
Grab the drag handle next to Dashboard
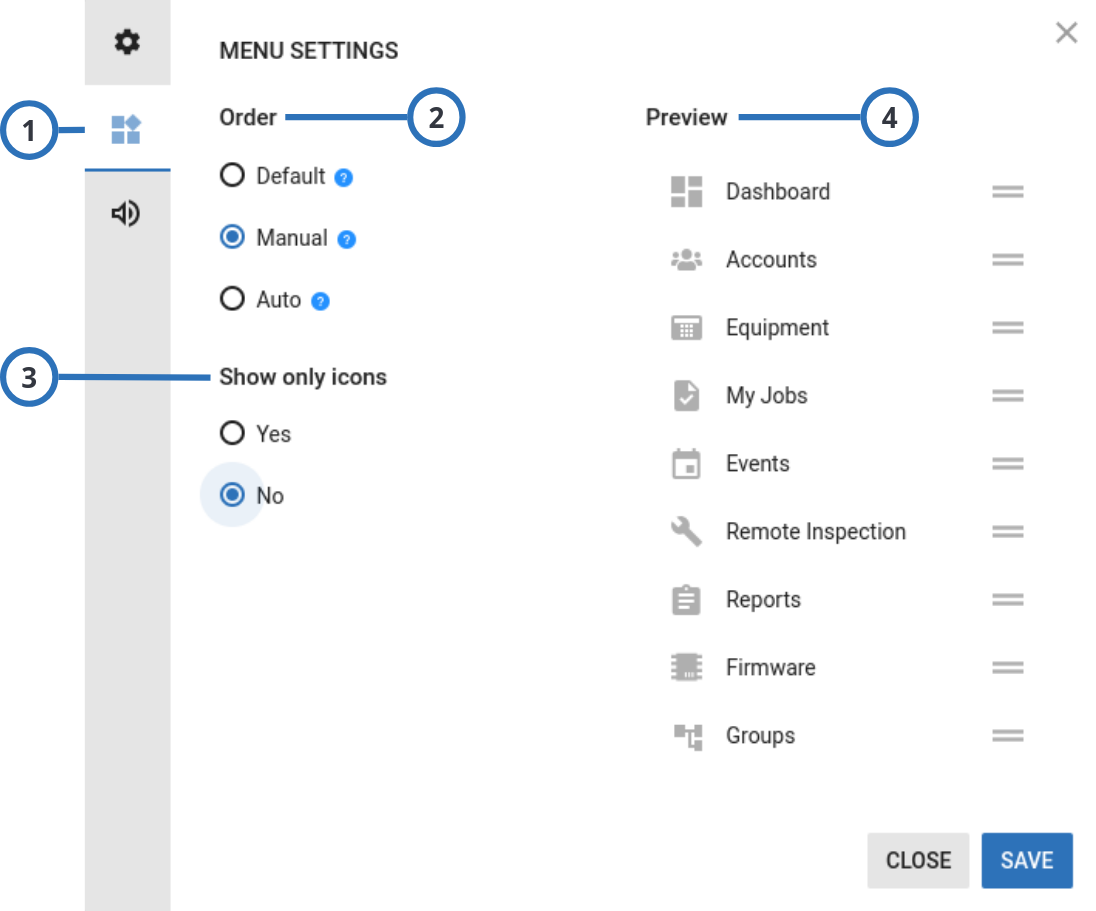coord(1009,191)
